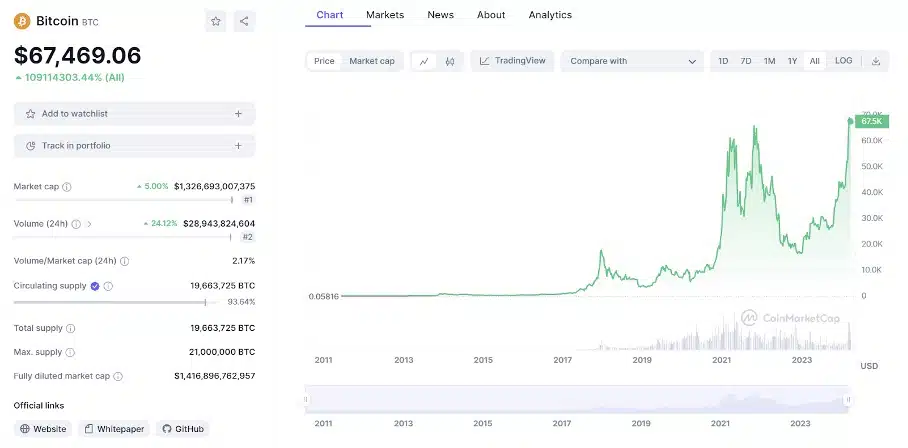Click the $67,469.06 price text

pos(78,56)
